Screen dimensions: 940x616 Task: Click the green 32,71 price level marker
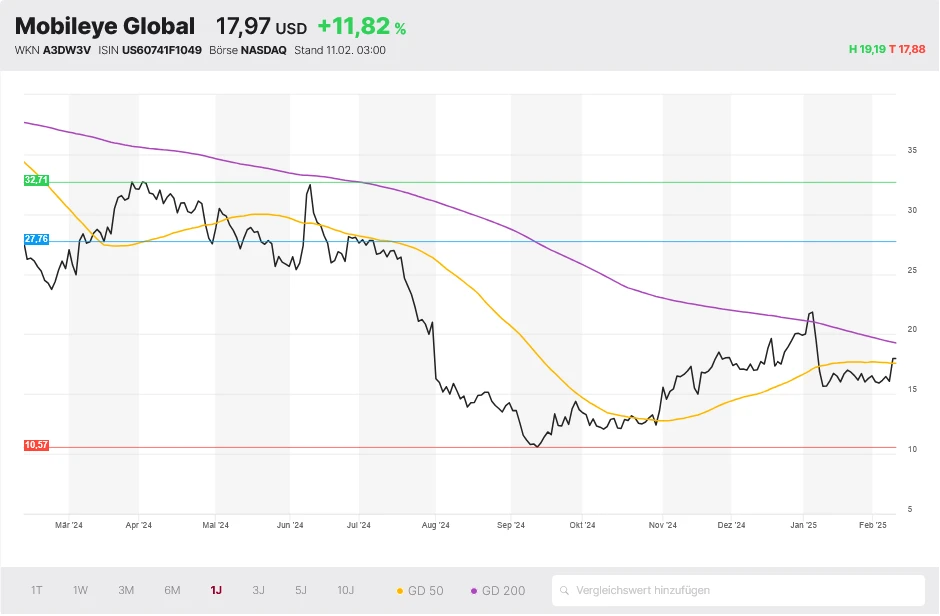click(x=36, y=180)
